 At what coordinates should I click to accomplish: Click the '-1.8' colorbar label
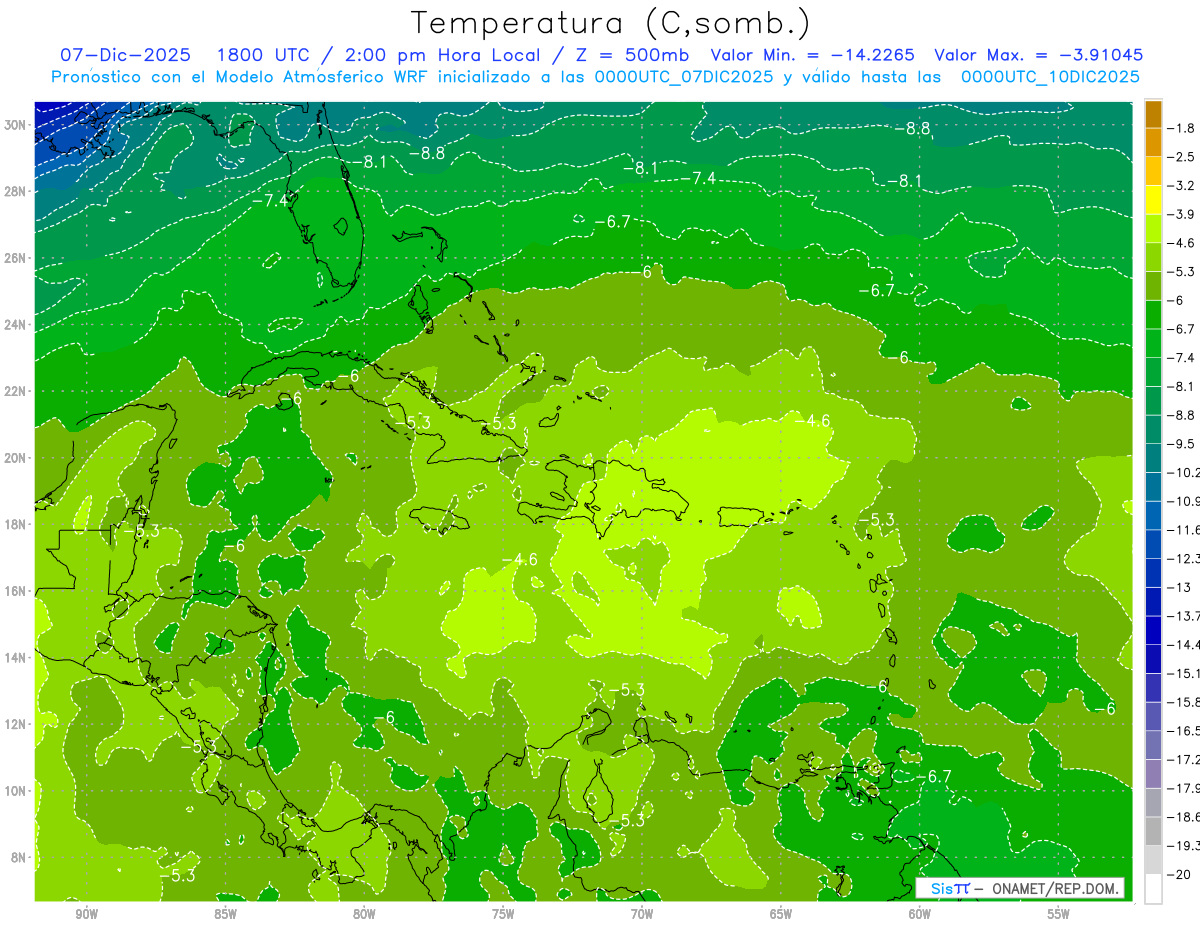(x=1183, y=128)
